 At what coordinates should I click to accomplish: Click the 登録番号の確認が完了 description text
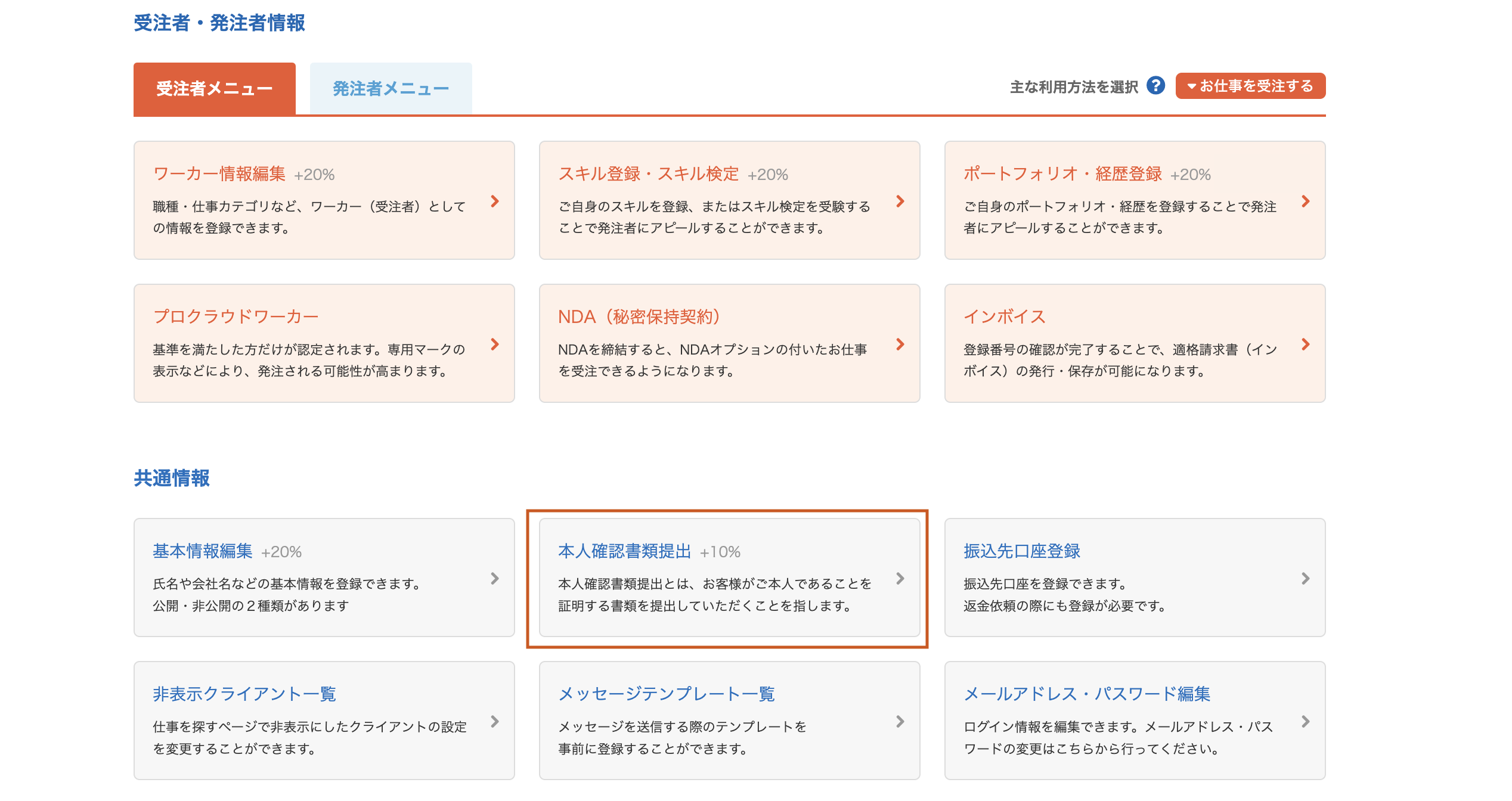[x=1120, y=360]
